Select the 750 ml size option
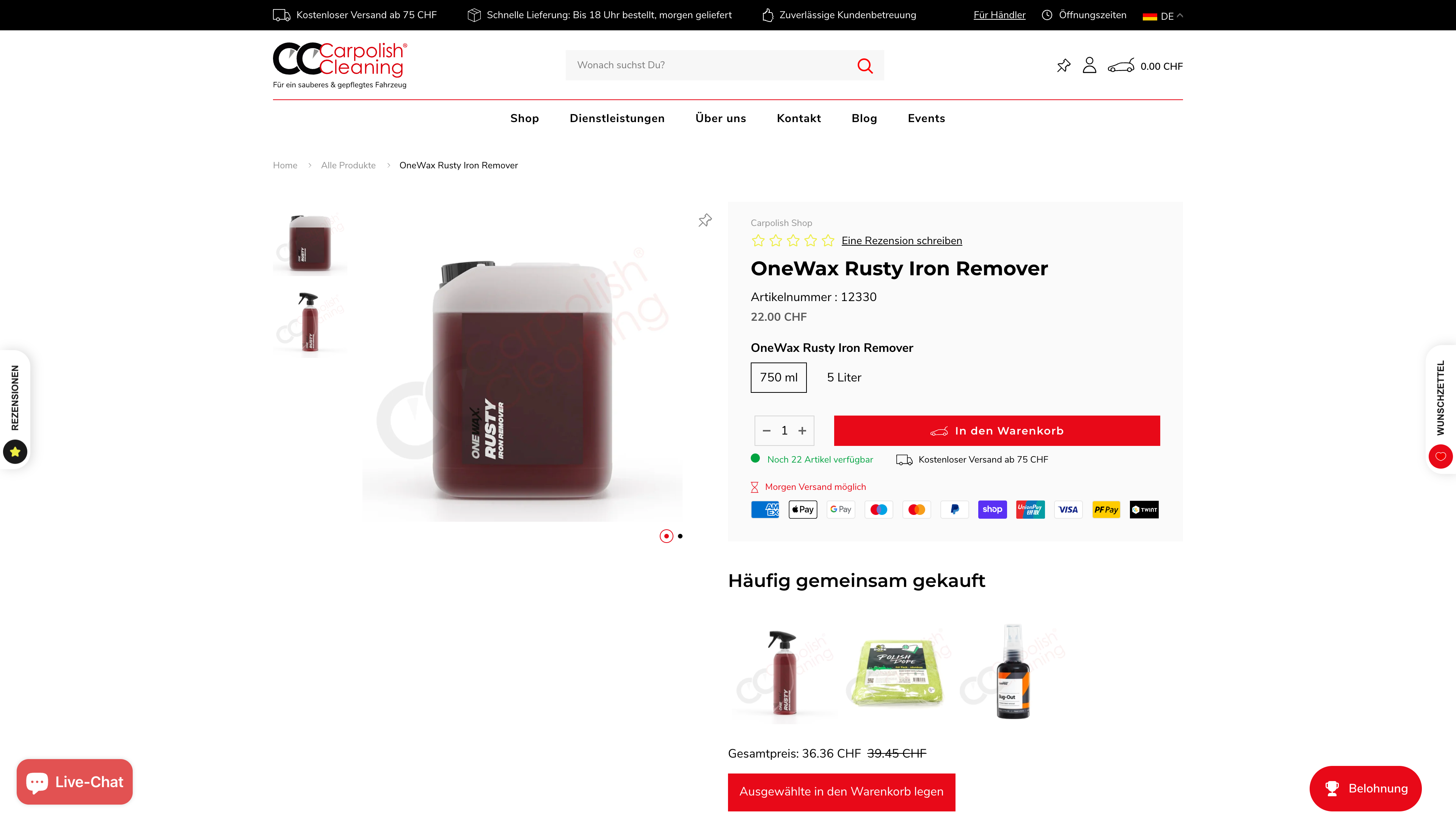 pos(778,377)
